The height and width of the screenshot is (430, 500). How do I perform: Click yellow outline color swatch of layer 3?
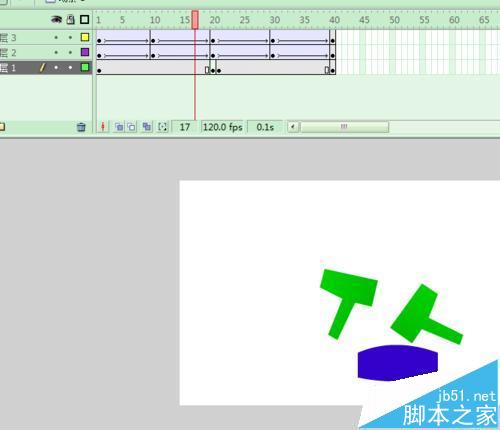click(x=85, y=37)
